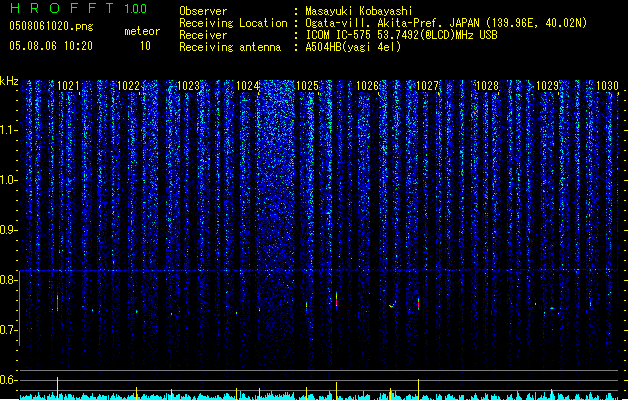Click the curved meteor echo near 1026
The width and height of the screenshot is (629, 400).
tap(393, 304)
